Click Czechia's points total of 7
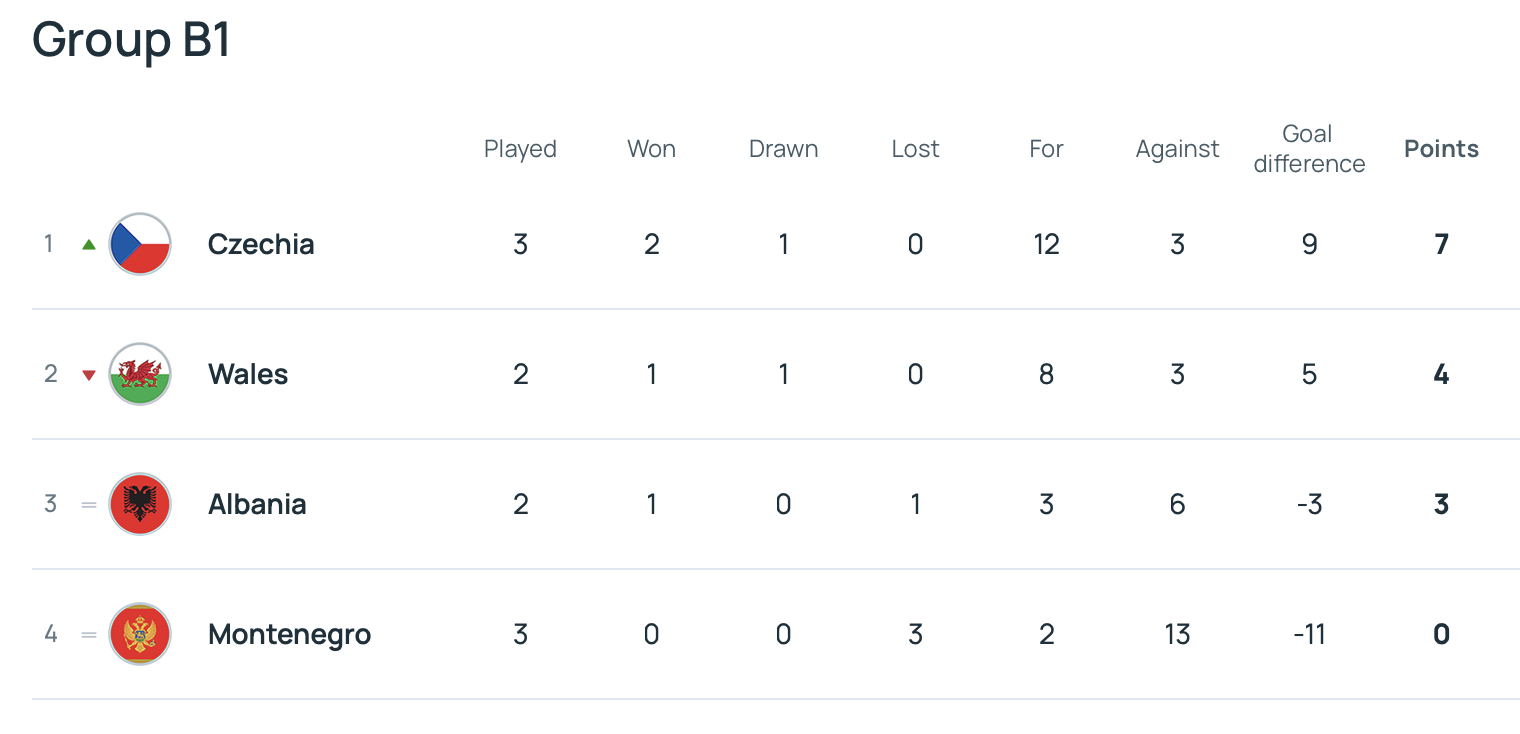The height and width of the screenshot is (734, 1520). (1441, 244)
